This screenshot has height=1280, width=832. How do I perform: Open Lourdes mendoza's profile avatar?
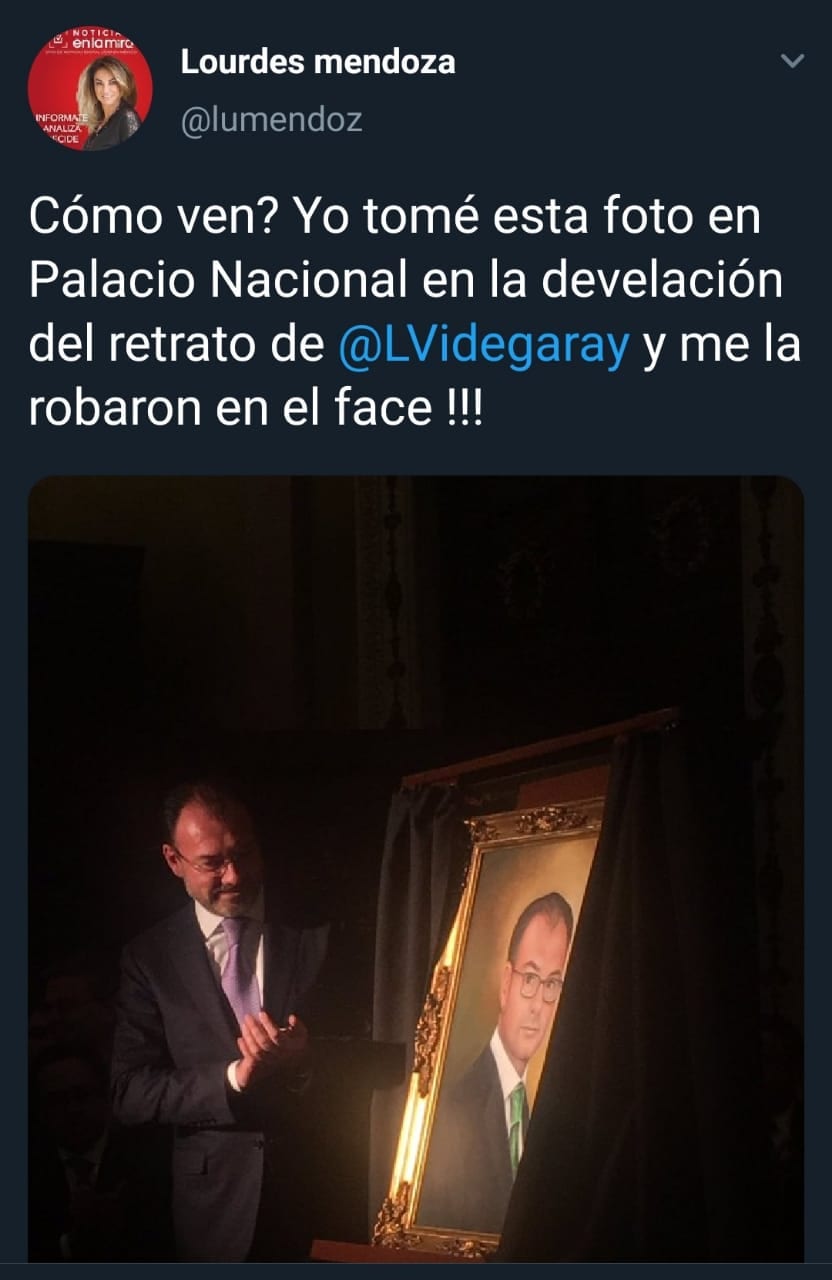click(90, 89)
